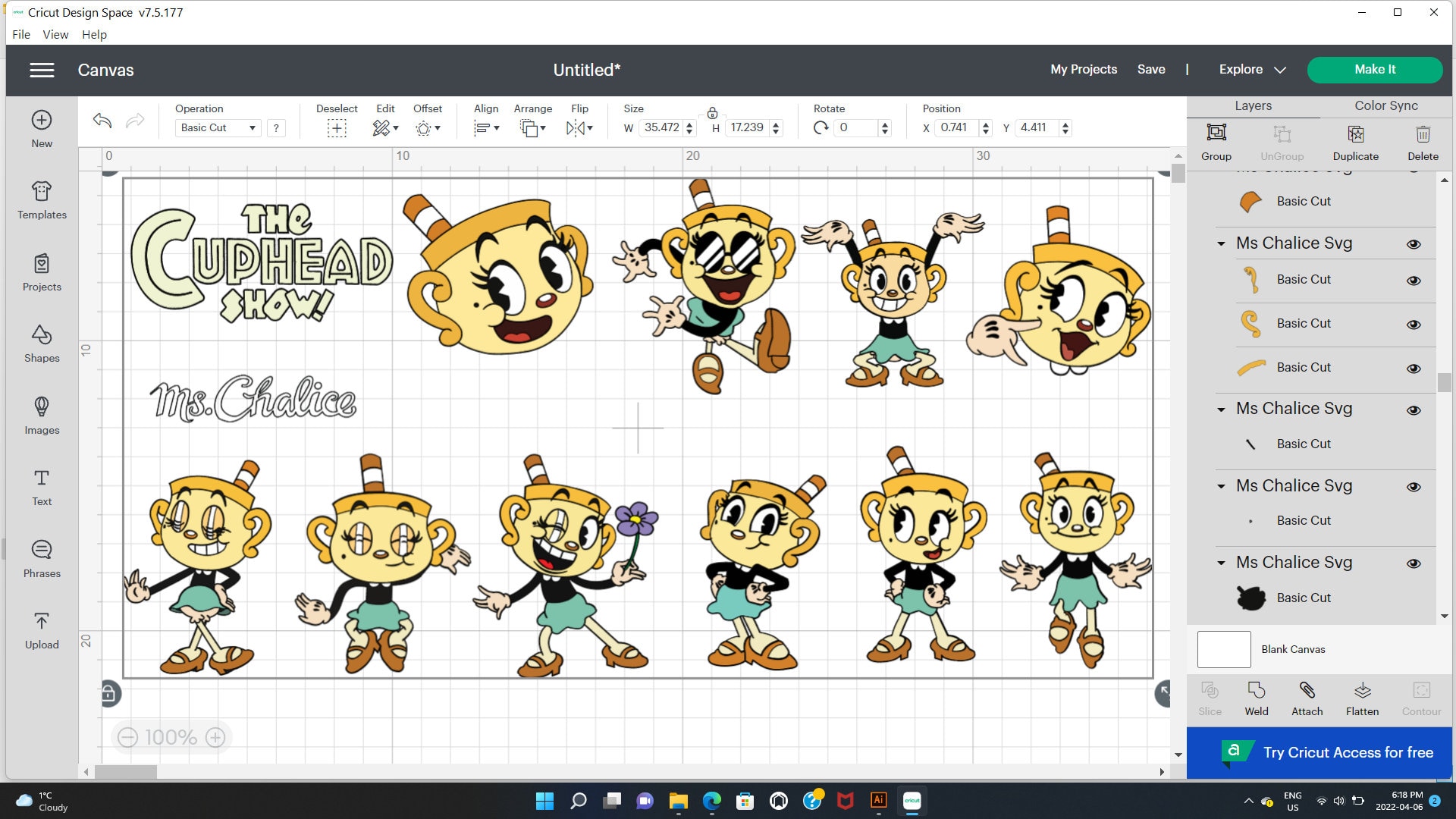Image resolution: width=1456 pixels, height=819 pixels.
Task: Open My Projects
Action: click(1084, 70)
